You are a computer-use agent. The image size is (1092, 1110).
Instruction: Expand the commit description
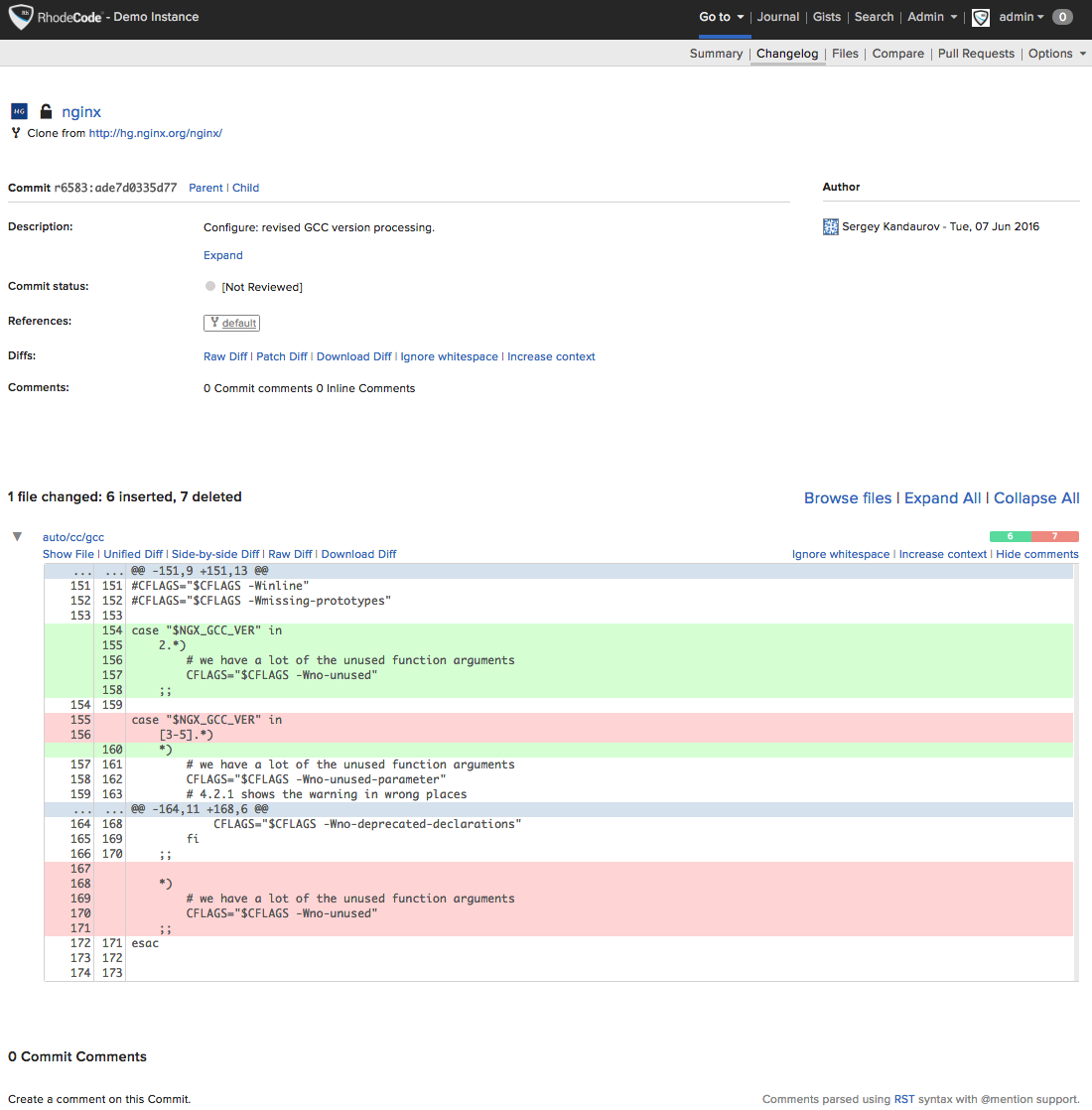pos(223,255)
